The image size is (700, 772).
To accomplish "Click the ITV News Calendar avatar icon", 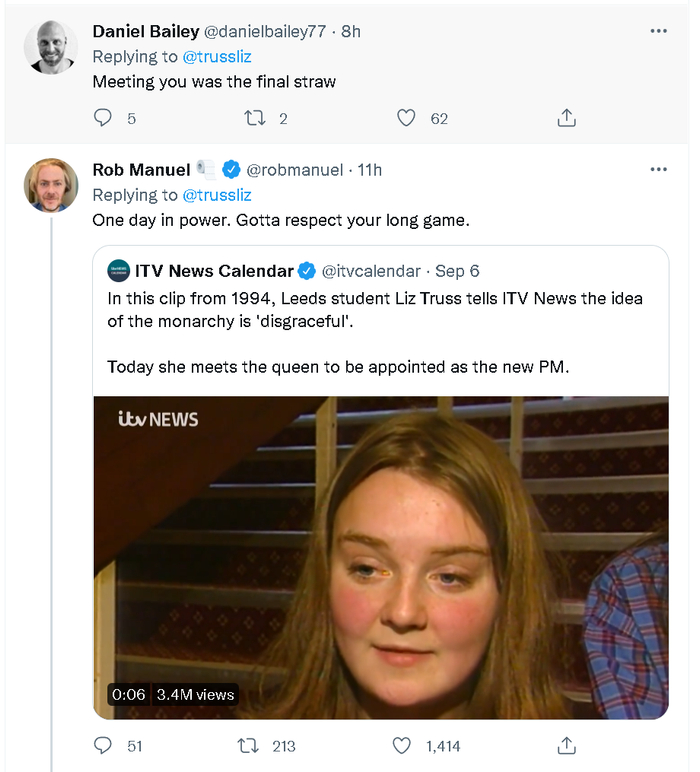I will tap(119, 271).
